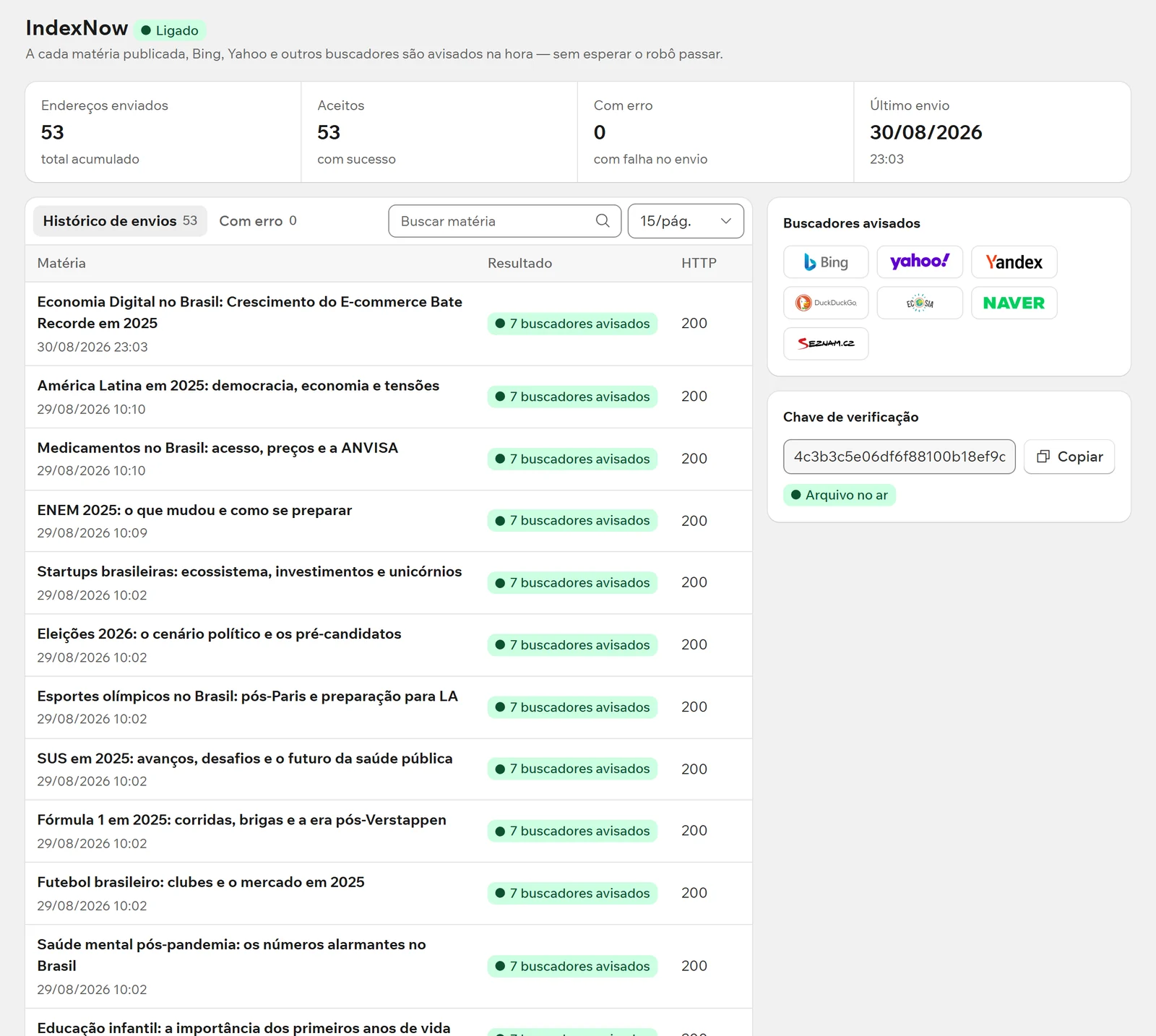
Task: Click the Último envio date 30/08/2026
Action: tap(926, 132)
